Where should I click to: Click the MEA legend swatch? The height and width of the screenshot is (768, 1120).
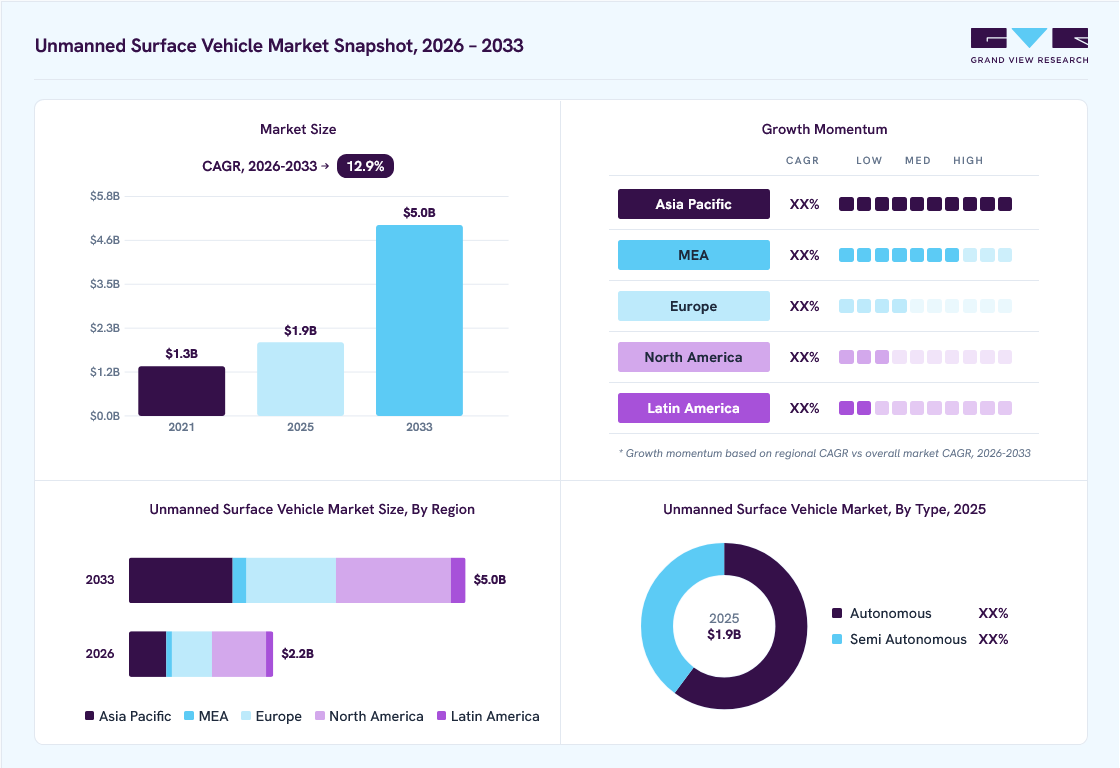pos(189,716)
